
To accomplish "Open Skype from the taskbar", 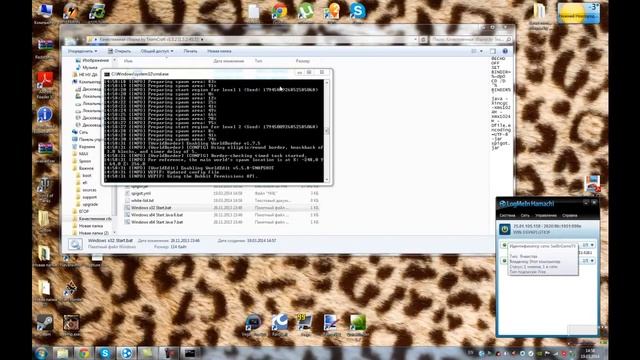I will pyautogui.click(x=105, y=353).
